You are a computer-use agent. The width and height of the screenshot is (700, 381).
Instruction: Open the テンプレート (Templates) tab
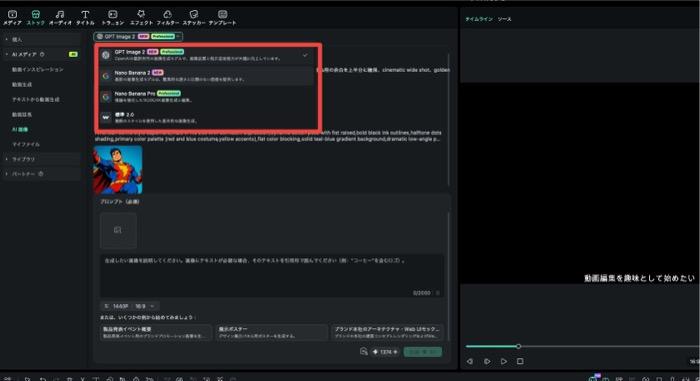click(x=222, y=17)
